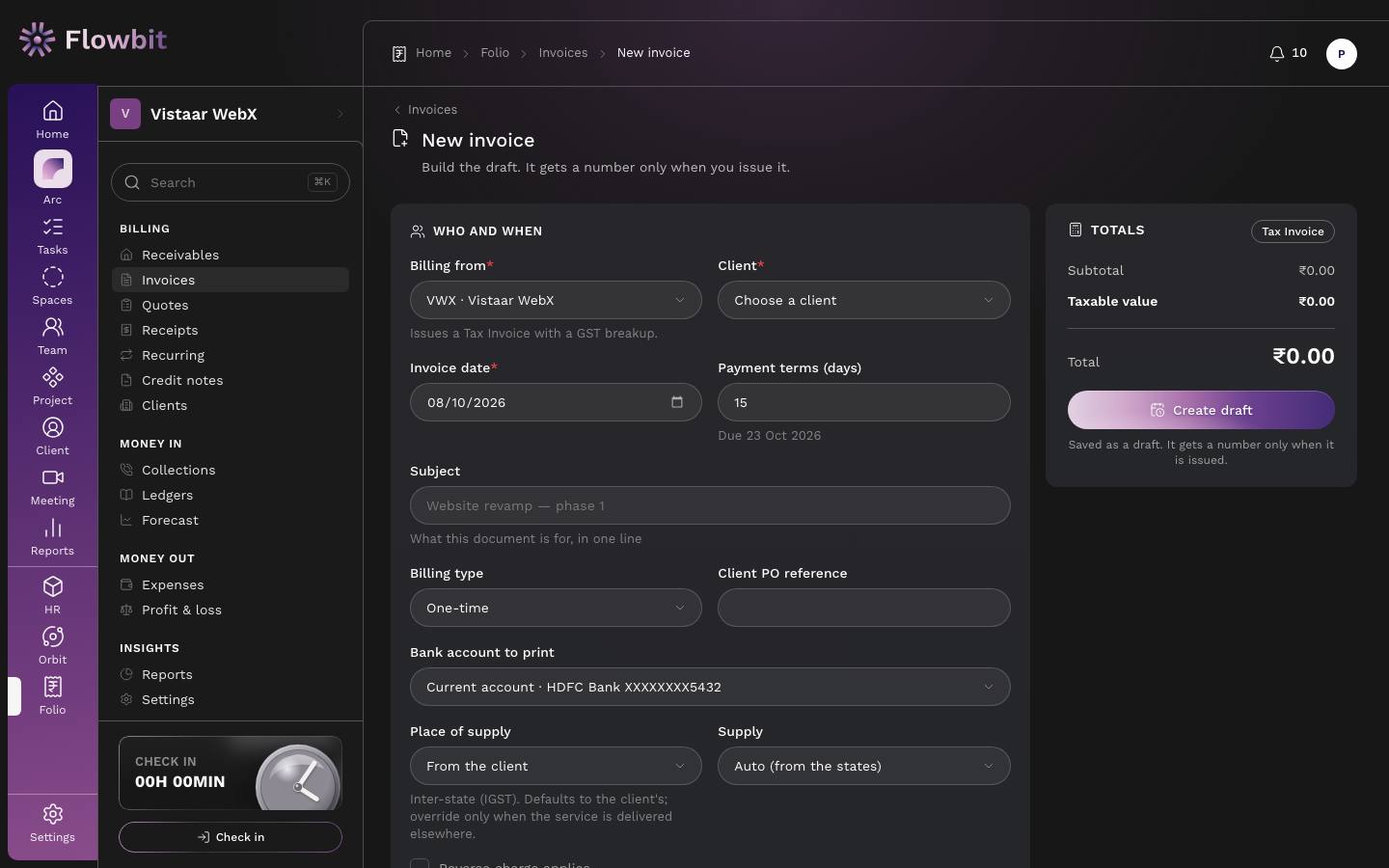Open Collections under Money In

[x=230, y=470]
